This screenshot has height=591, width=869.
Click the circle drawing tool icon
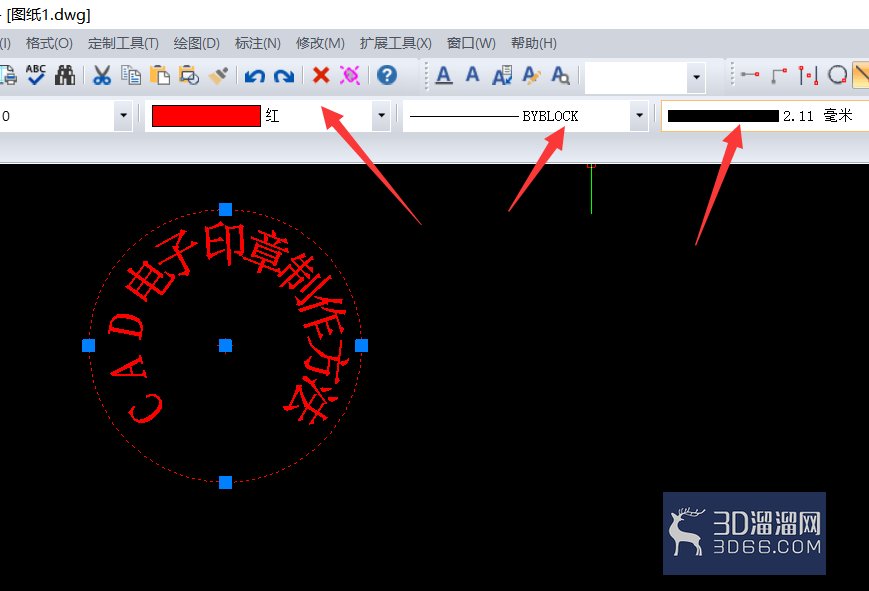837,75
